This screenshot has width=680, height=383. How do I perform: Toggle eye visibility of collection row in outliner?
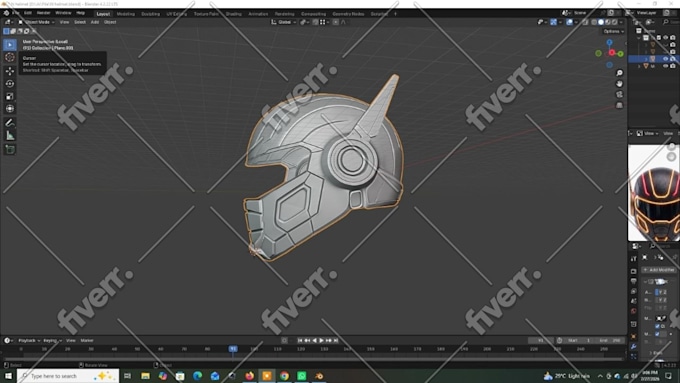coord(665,38)
